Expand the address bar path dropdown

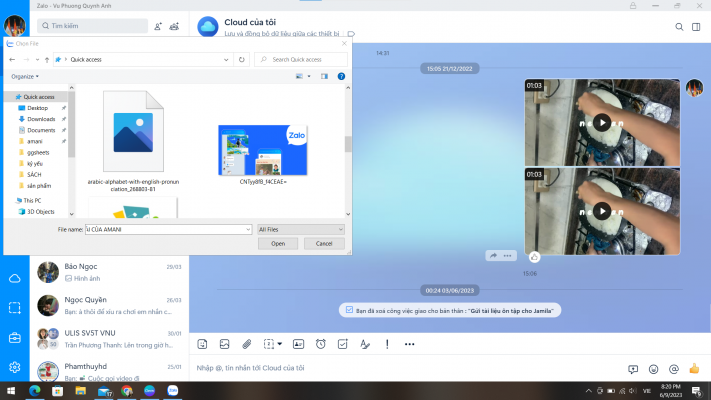tap(226, 59)
